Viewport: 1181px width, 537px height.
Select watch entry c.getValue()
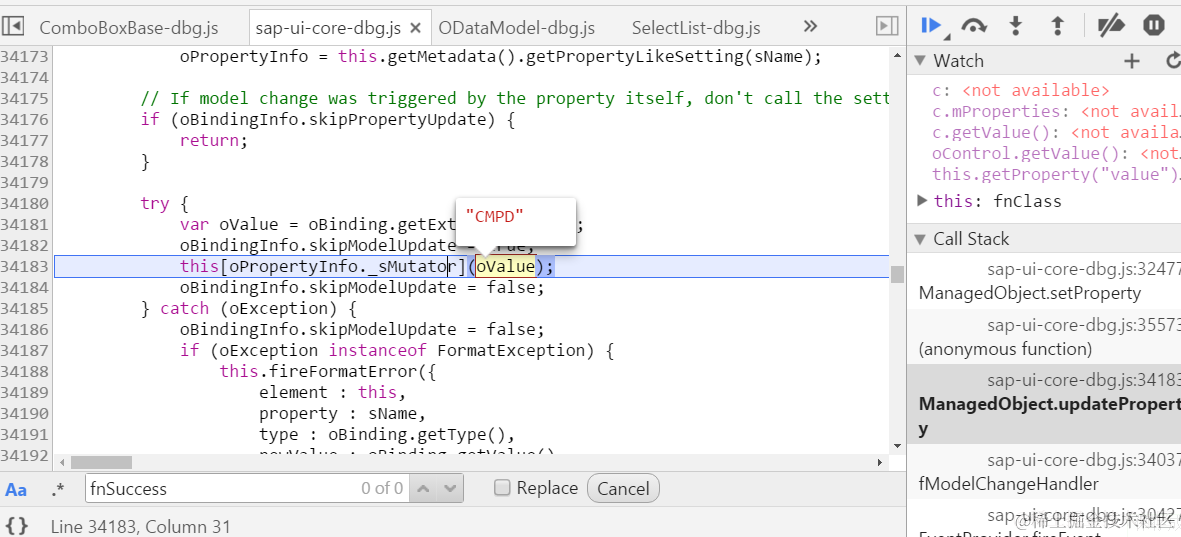[1056, 133]
